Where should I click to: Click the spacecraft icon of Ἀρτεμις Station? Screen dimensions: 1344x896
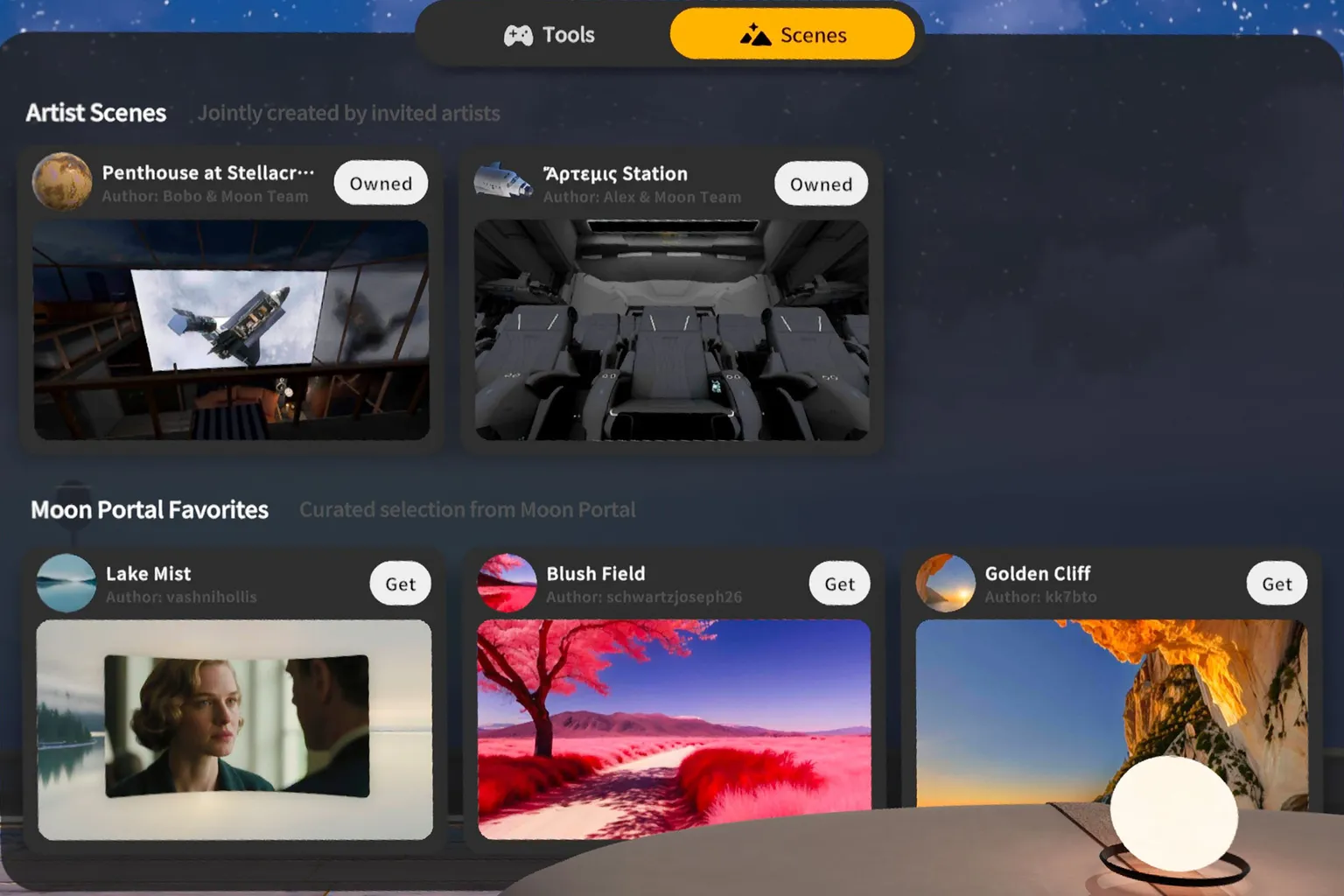coord(504,182)
